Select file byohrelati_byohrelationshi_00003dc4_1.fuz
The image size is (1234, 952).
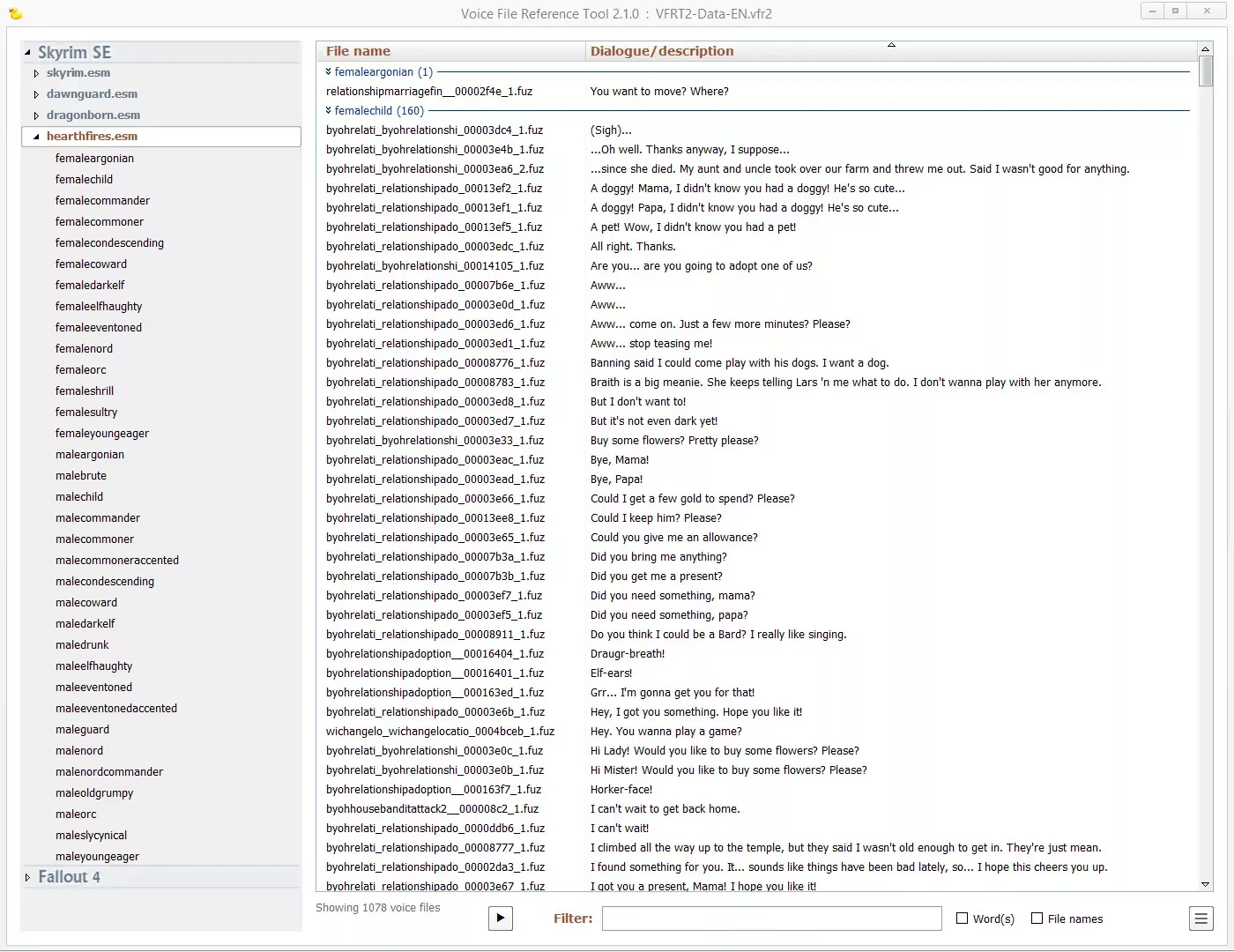(x=756, y=130)
